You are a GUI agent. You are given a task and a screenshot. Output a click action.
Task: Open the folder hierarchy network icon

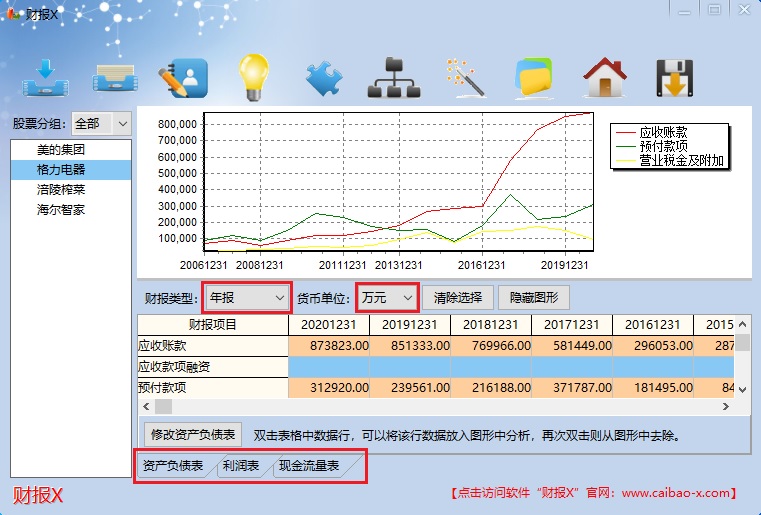[x=394, y=78]
